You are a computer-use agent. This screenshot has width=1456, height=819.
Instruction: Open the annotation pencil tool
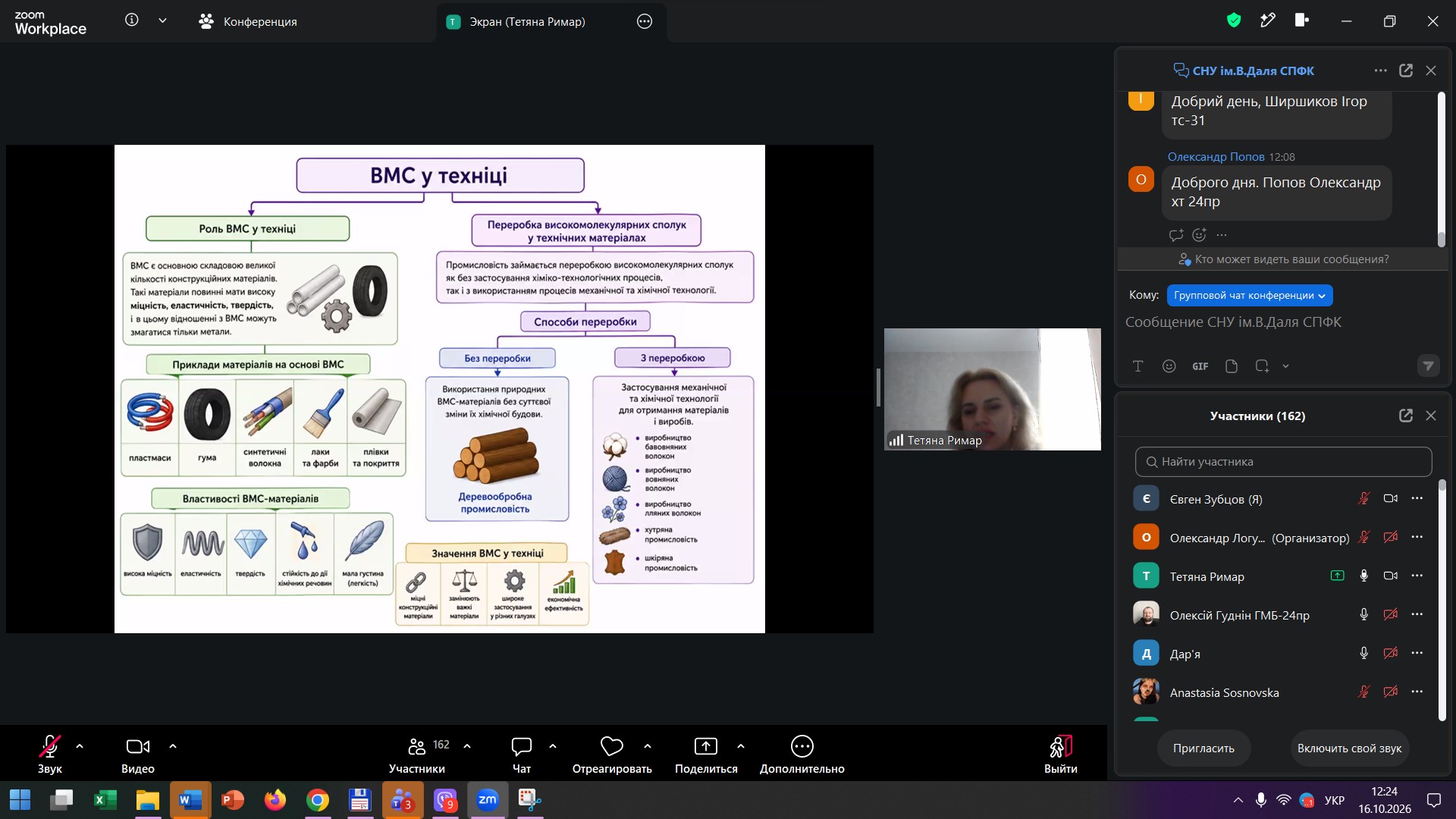pyautogui.click(x=1267, y=20)
